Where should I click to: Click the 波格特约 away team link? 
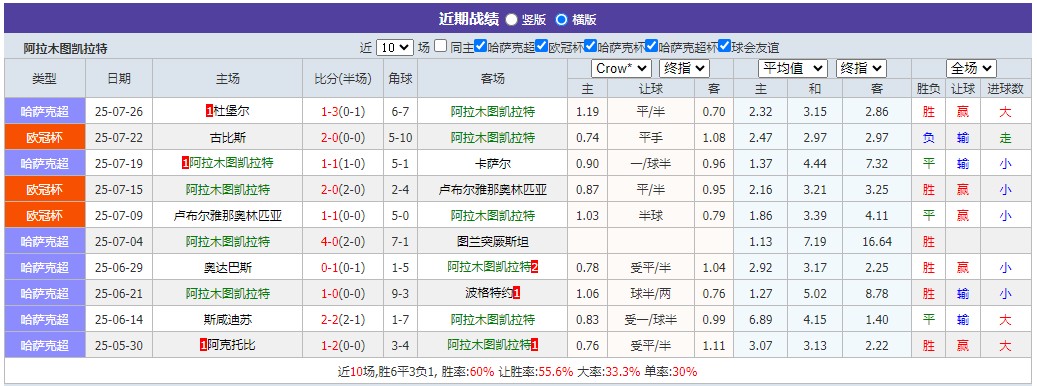click(489, 293)
